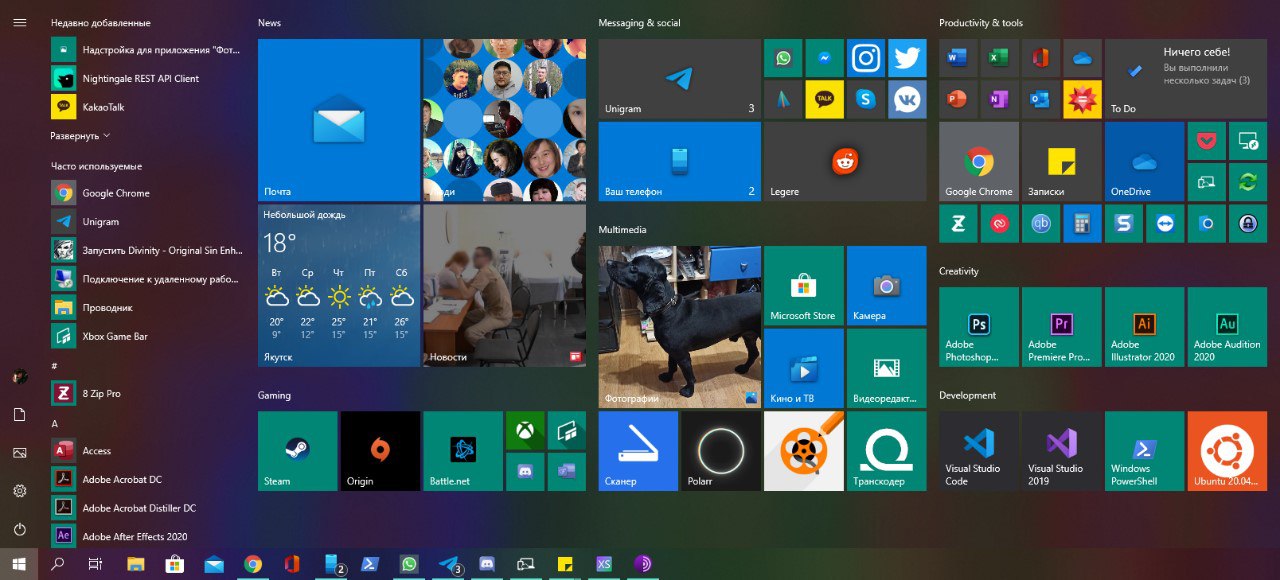
Task: Launch the Office tile in Productivity & tools
Action: (1041, 58)
